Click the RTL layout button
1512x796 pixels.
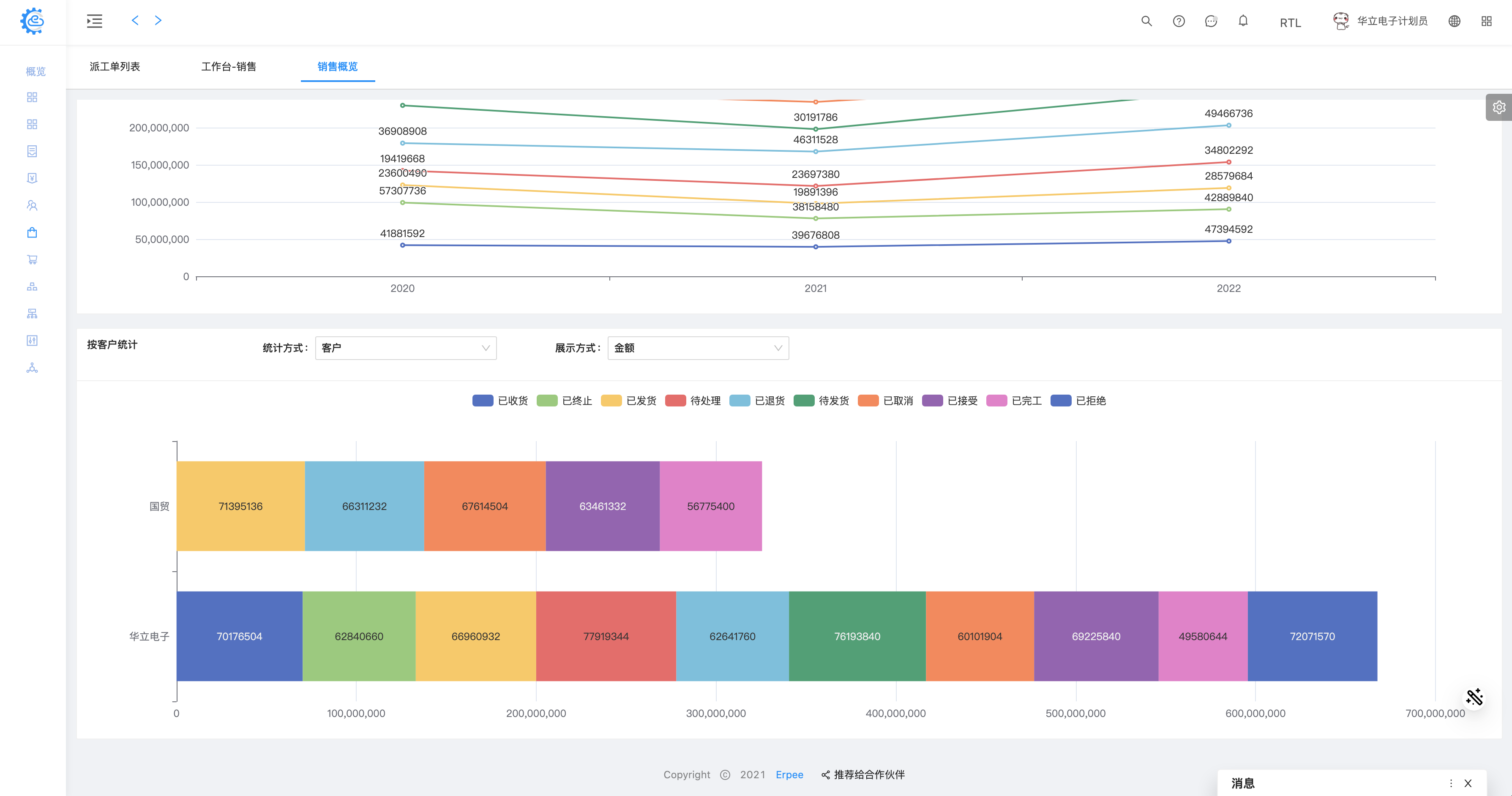click(x=1290, y=22)
